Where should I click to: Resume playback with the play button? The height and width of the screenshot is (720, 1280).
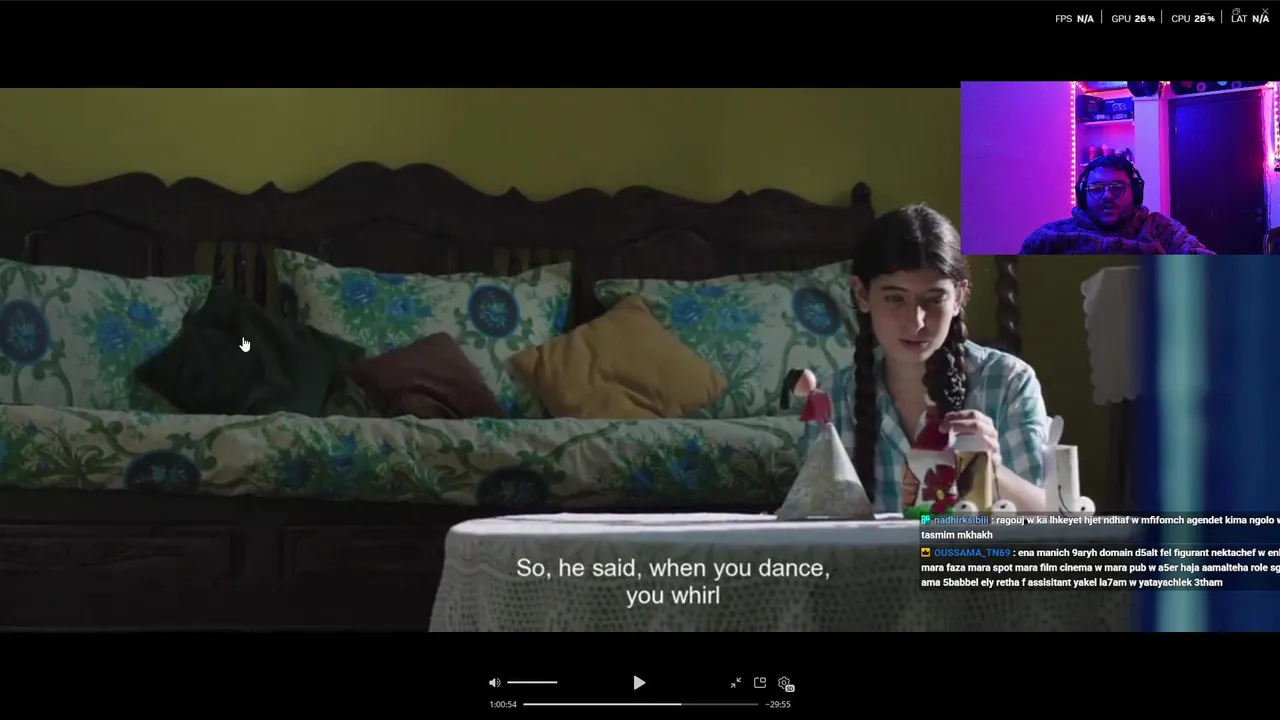(x=639, y=683)
